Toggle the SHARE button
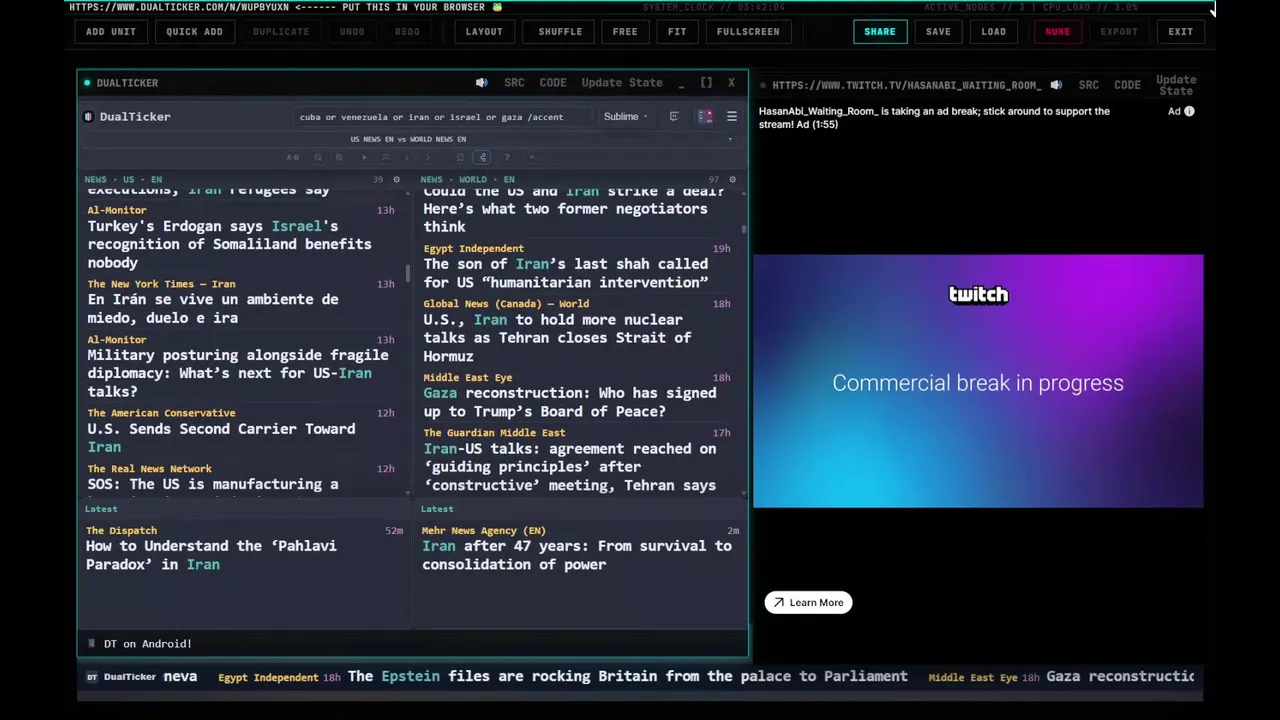Screen dimensions: 1280x720 coord(880,31)
